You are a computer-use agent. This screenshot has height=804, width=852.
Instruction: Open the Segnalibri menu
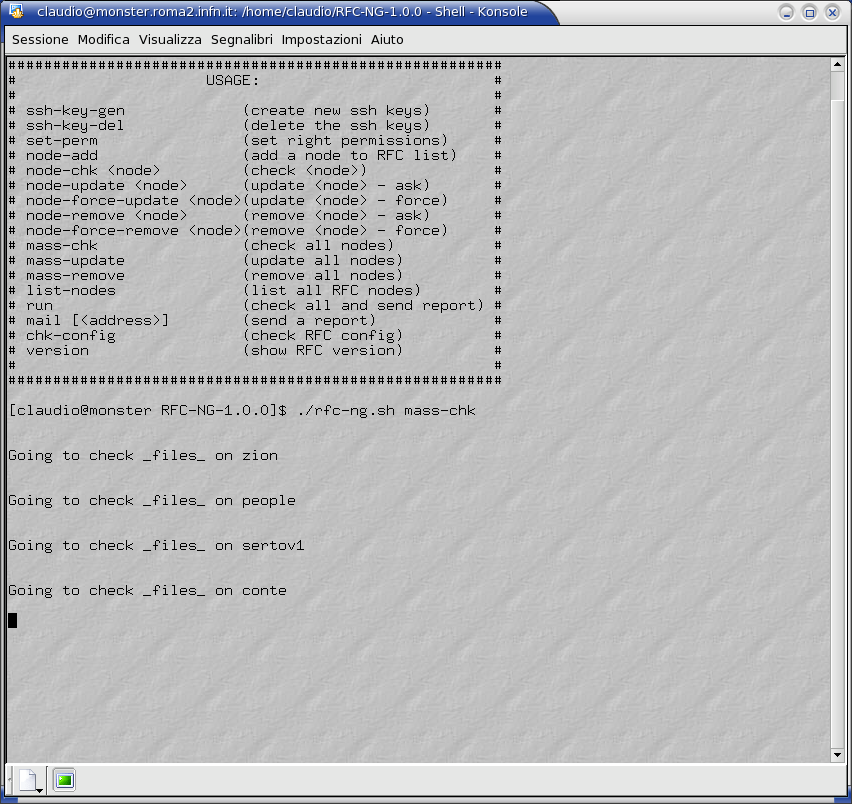point(242,40)
